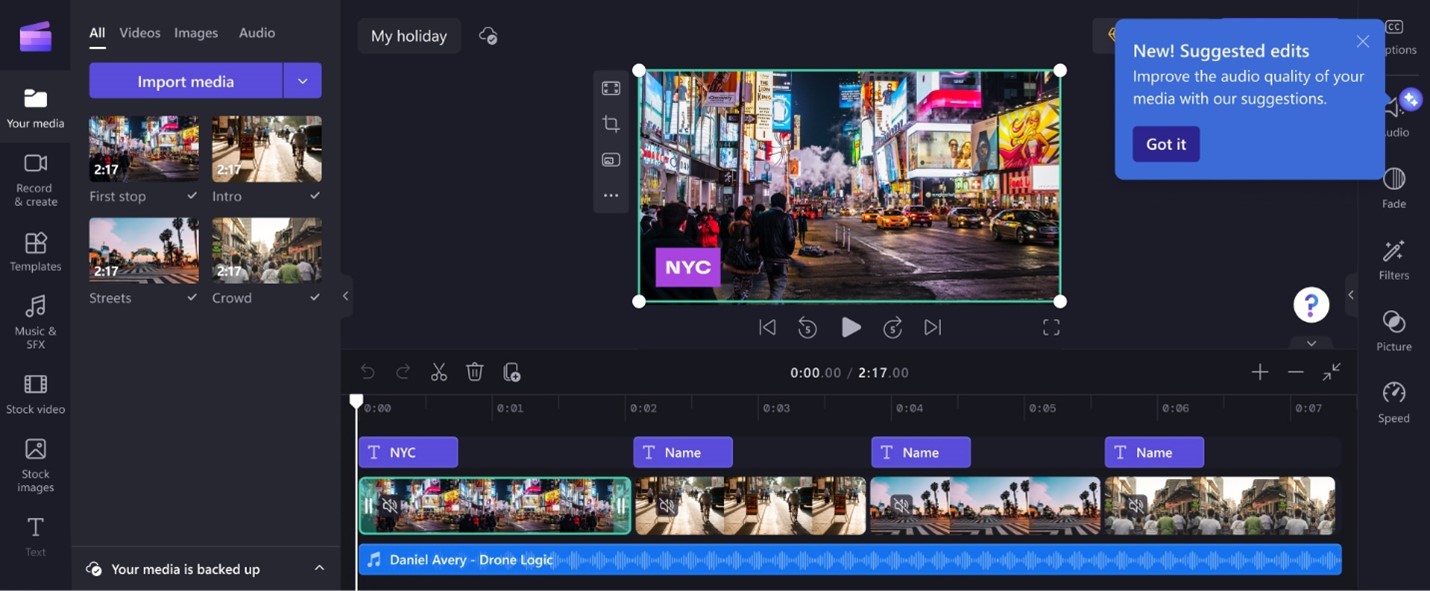Select NYC title overlay in preview
1430x591 pixels.
click(688, 267)
